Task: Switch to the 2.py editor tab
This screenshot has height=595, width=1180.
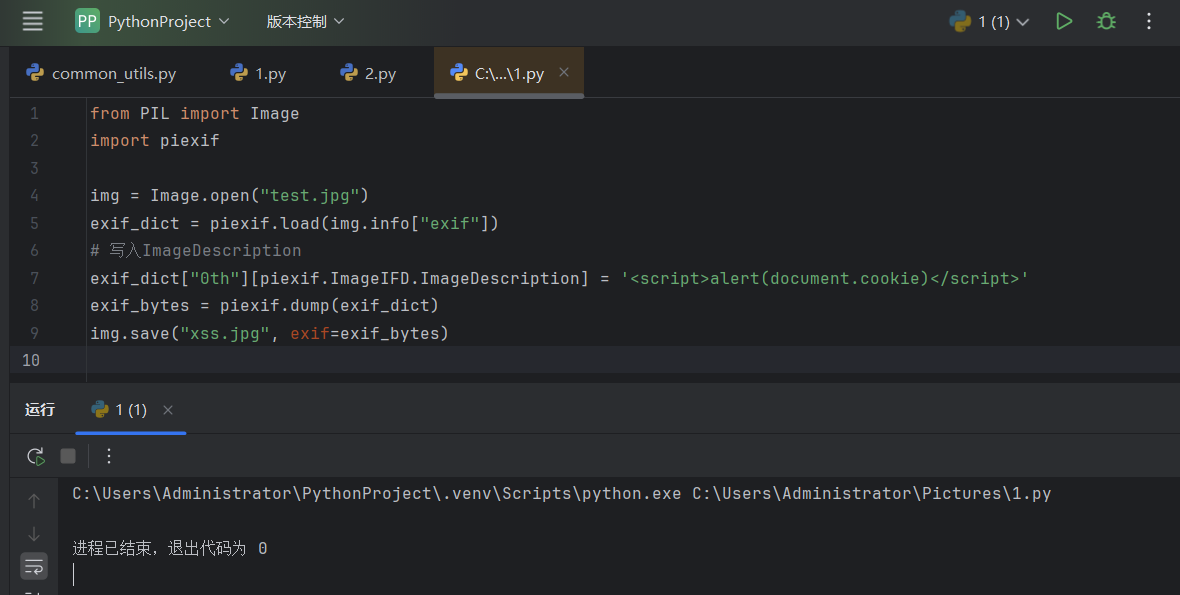Action: 368,73
